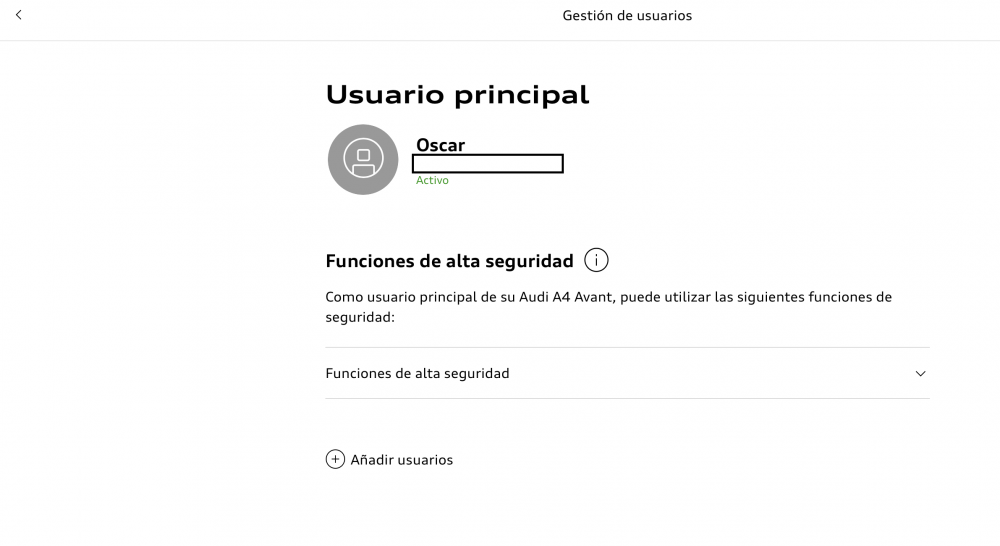
Task: Select the user name Oscar
Action: point(441,145)
